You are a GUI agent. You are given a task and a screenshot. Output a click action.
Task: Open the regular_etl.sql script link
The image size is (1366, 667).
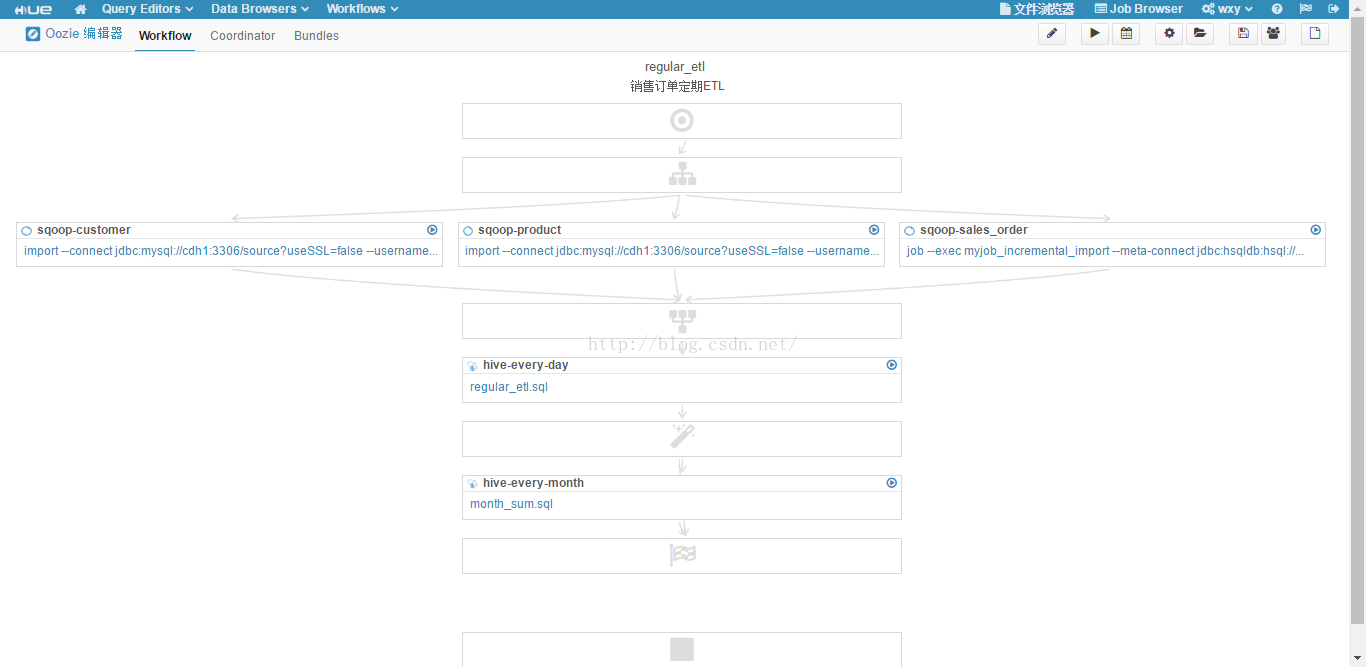pyautogui.click(x=509, y=387)
